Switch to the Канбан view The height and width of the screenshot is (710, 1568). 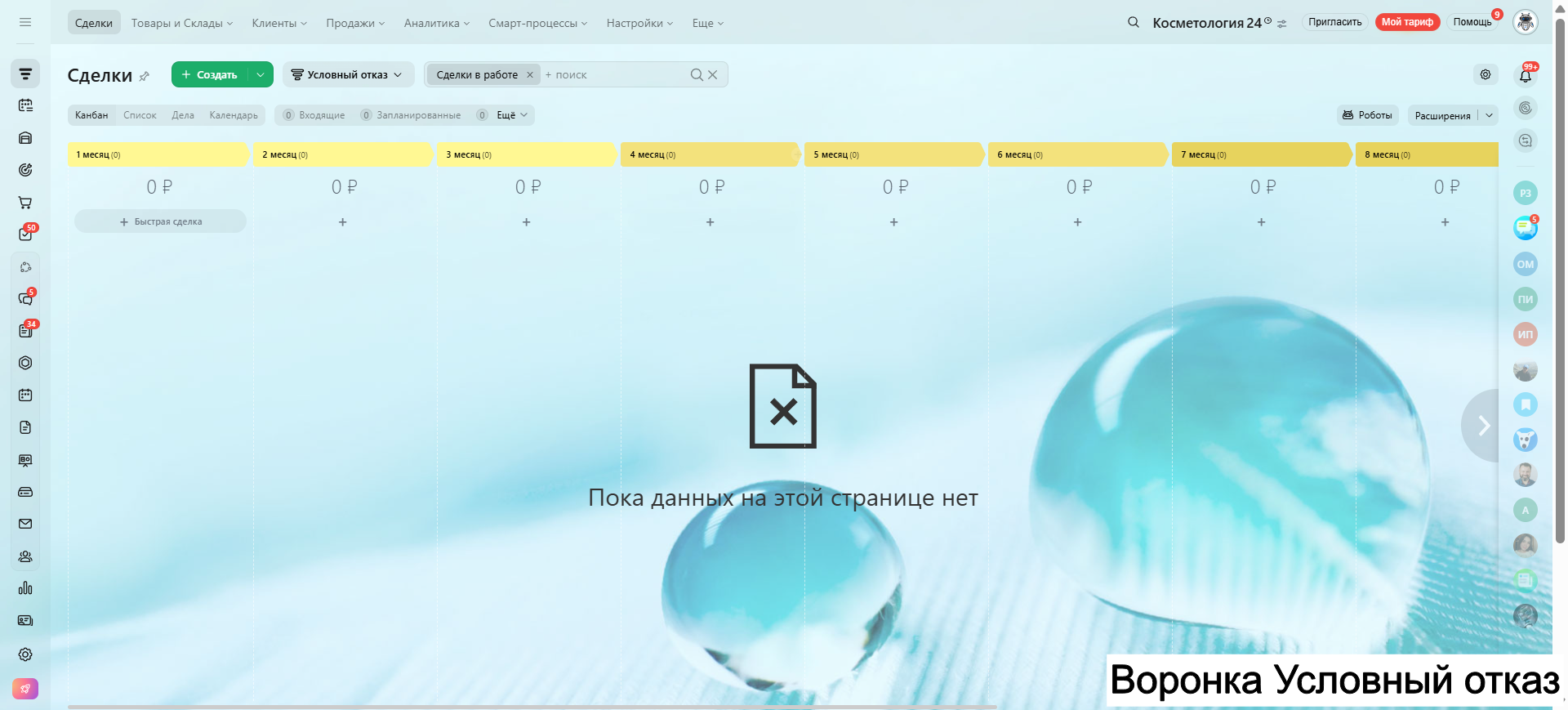pyautogui.click(x=91, y=115)
